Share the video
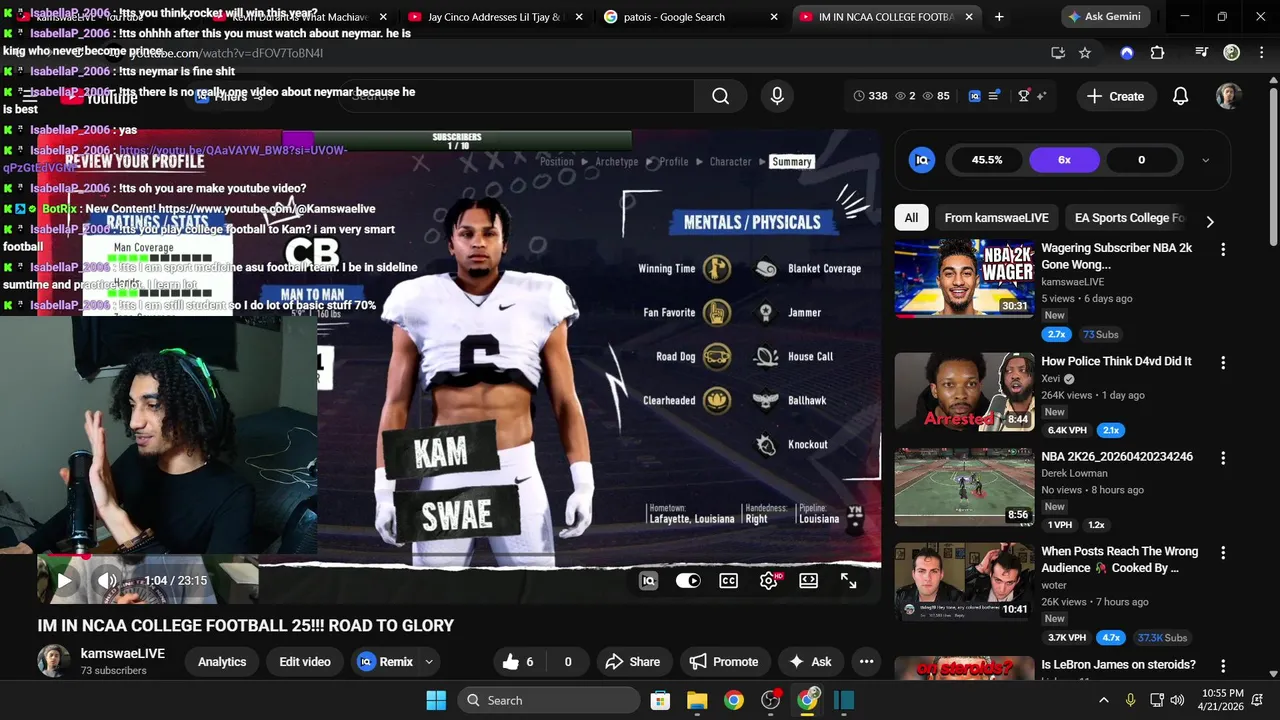The image size is (1280, 720). point(632,661)
